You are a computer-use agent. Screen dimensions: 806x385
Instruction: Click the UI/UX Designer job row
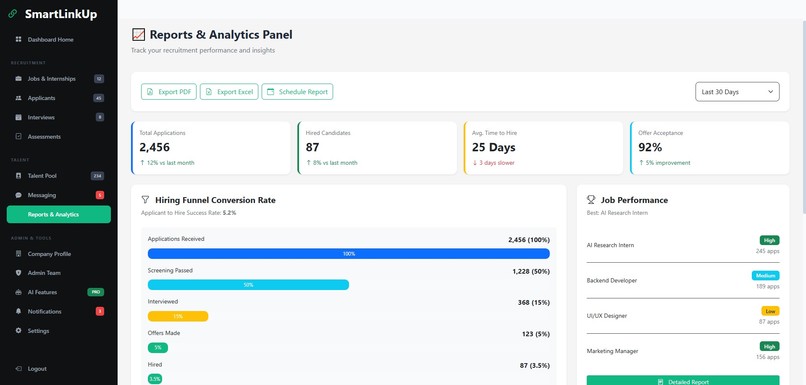(x=683, y=316)
